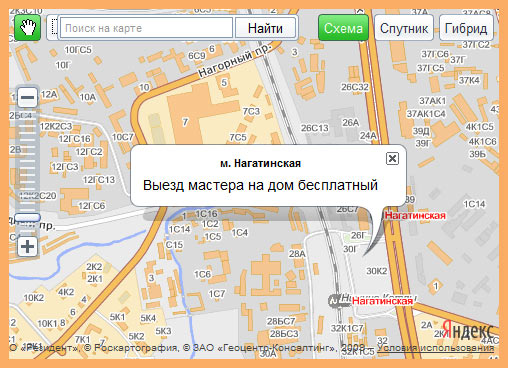Screen dimensions: 508x368
Task: Click building label 10К2
Action: tap(33, 298)
